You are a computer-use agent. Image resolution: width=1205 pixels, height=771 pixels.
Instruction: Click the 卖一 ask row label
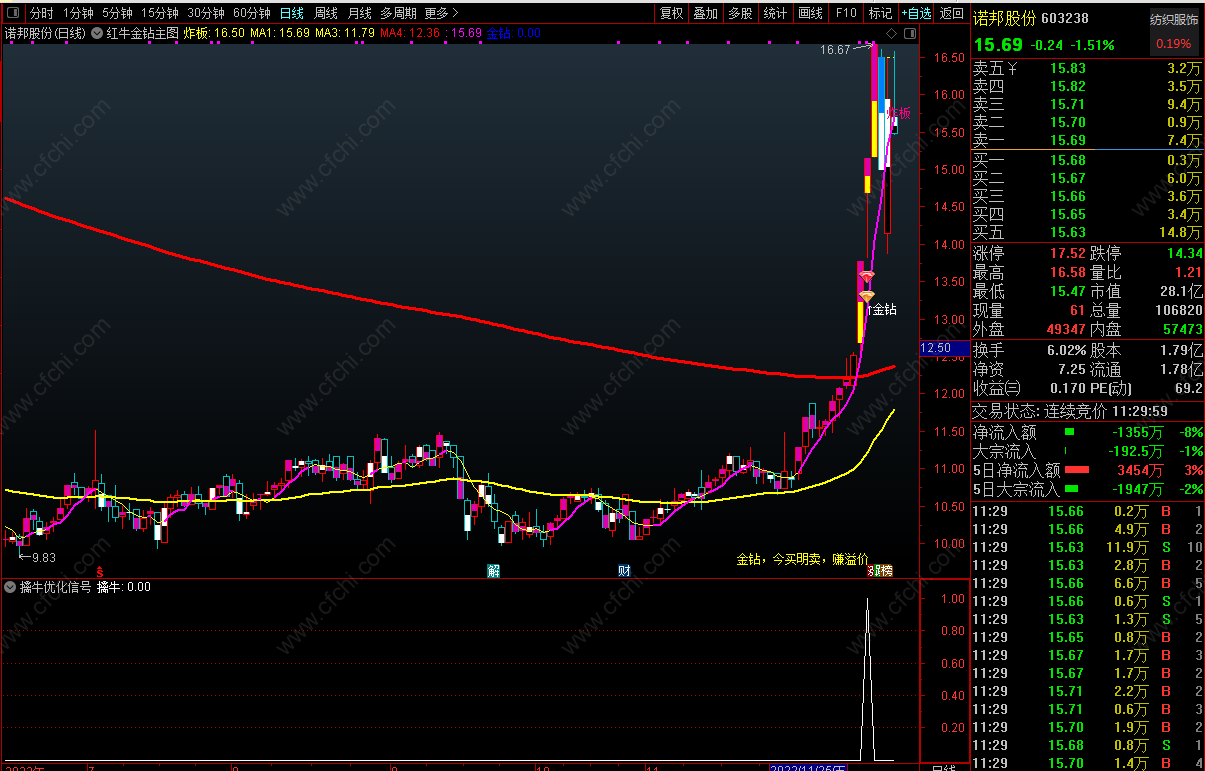pyautogui.click(x=989, y=141)
